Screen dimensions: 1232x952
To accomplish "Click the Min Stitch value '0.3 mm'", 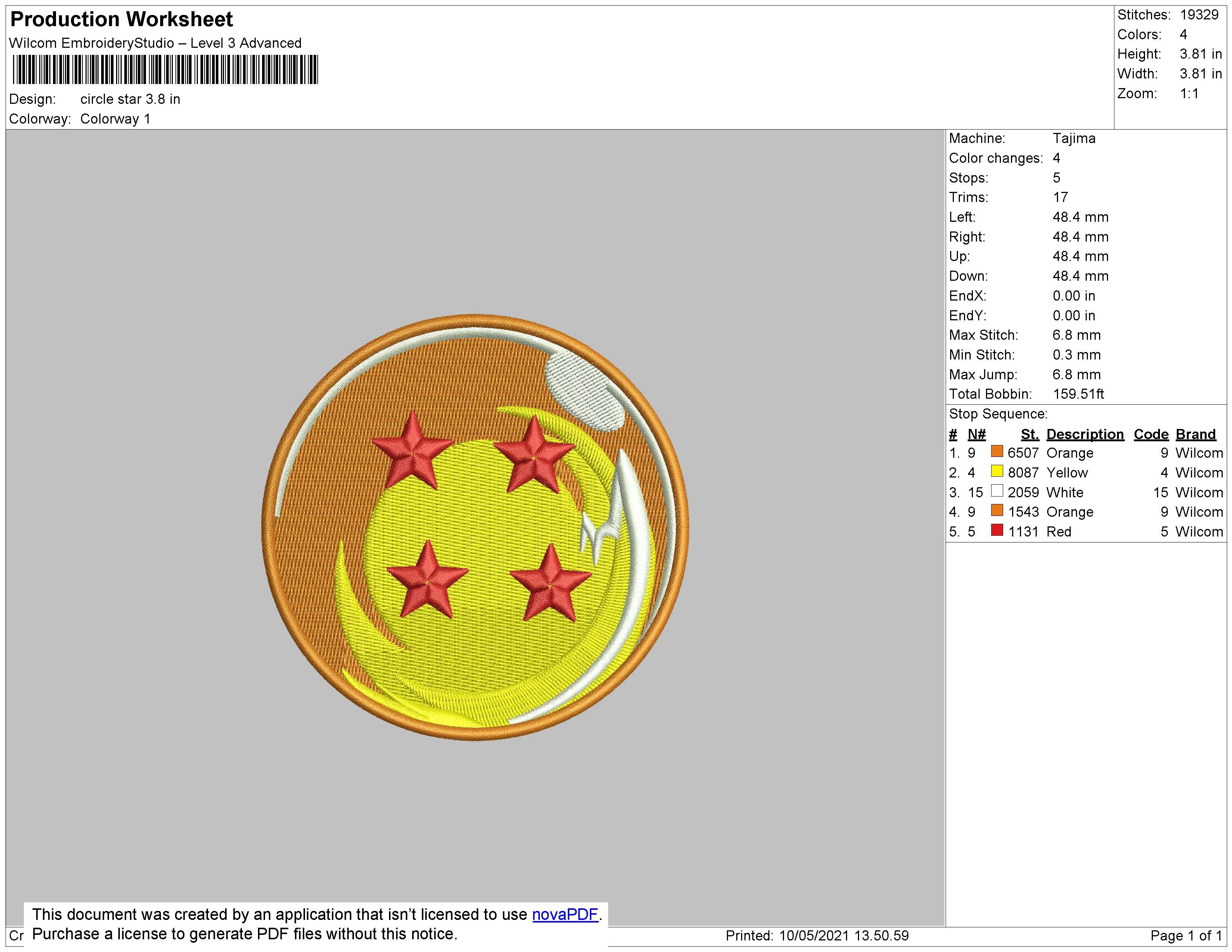I will click(x=1076, y=355).
